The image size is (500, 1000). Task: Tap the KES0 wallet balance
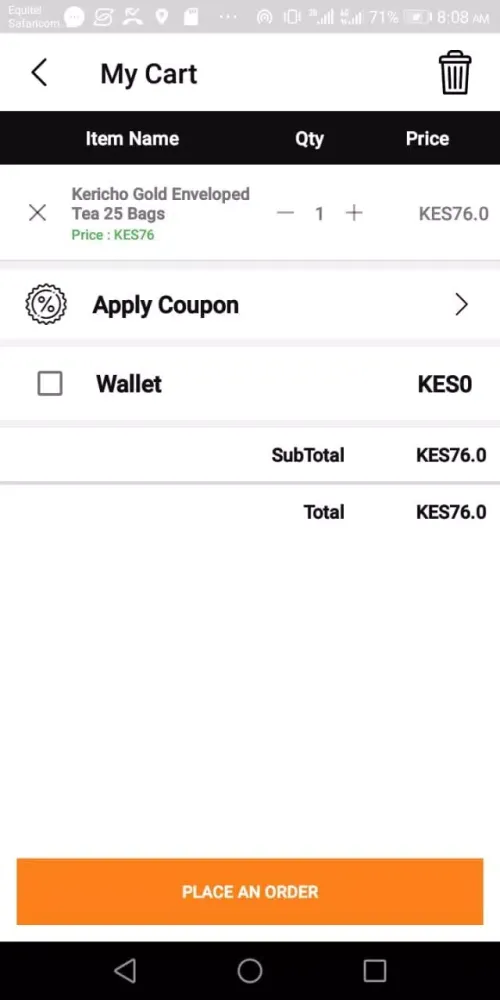point(445,384)
